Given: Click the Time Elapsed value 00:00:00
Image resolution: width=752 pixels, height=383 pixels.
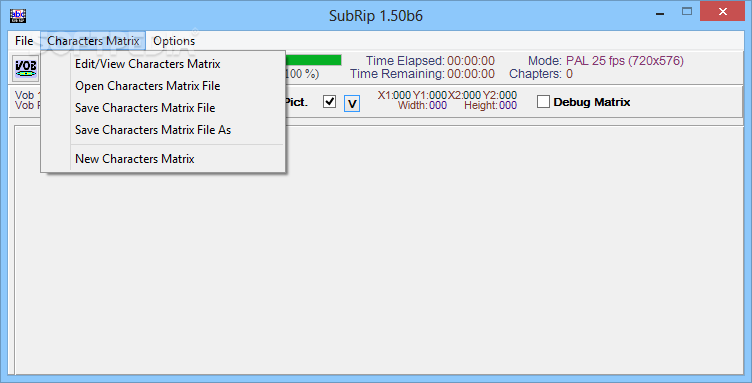Looking at the screenshot, I should pyautogui.click(x=470, y=61).
